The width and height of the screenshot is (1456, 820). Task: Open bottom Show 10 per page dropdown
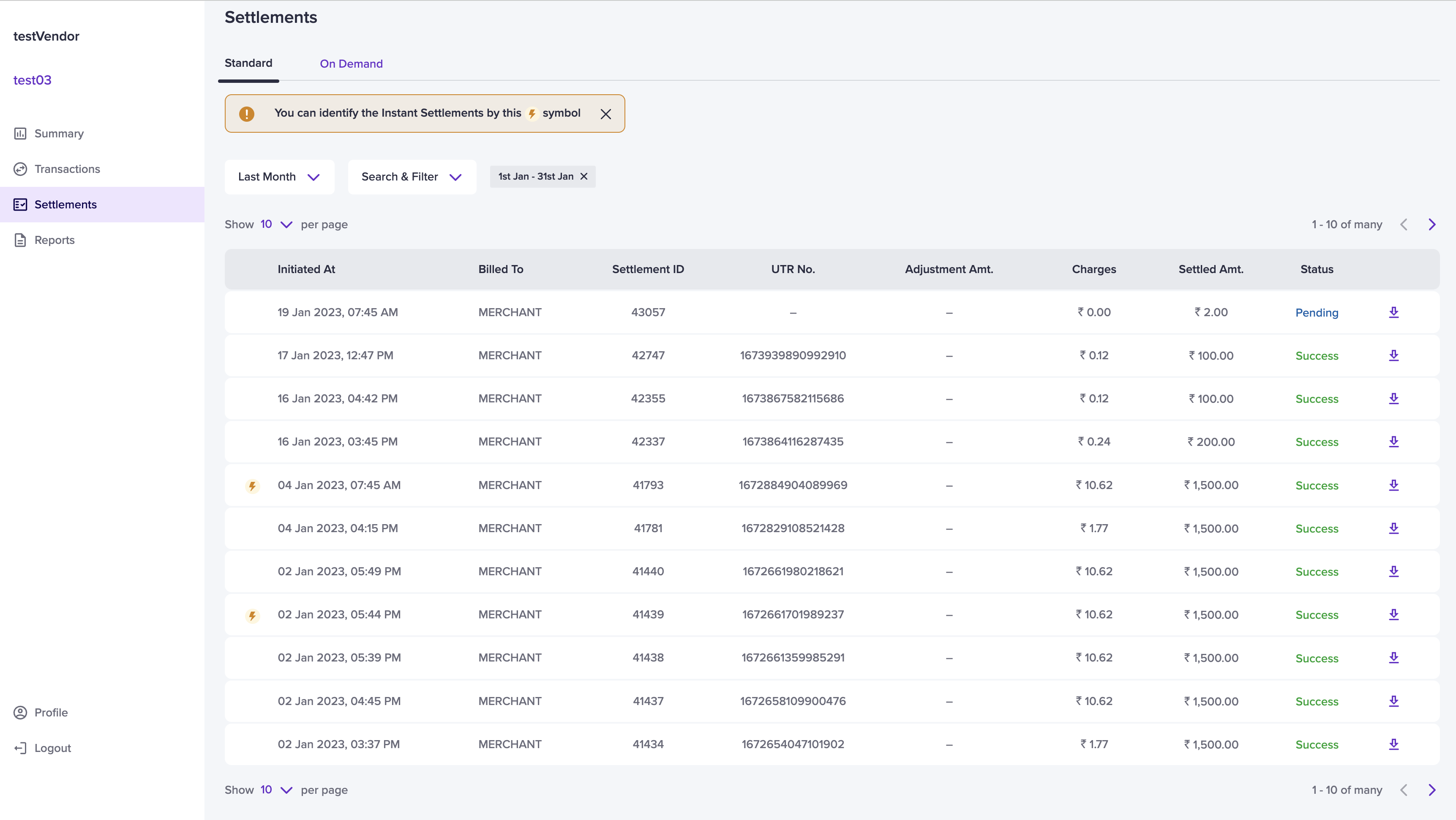[x=276, y=790]
